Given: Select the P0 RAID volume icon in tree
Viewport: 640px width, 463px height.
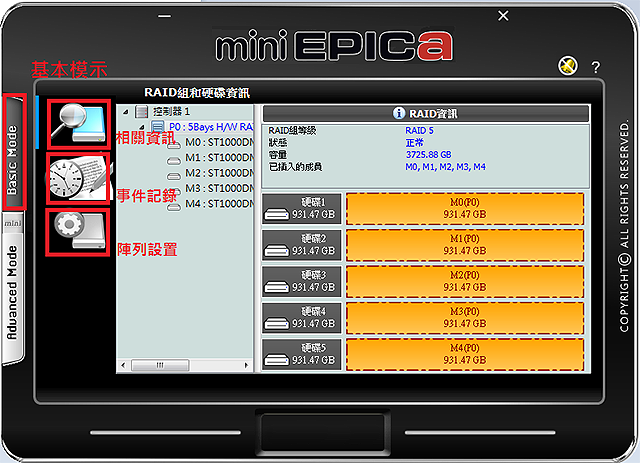Looking at the screenshot, I should point(158,127).
